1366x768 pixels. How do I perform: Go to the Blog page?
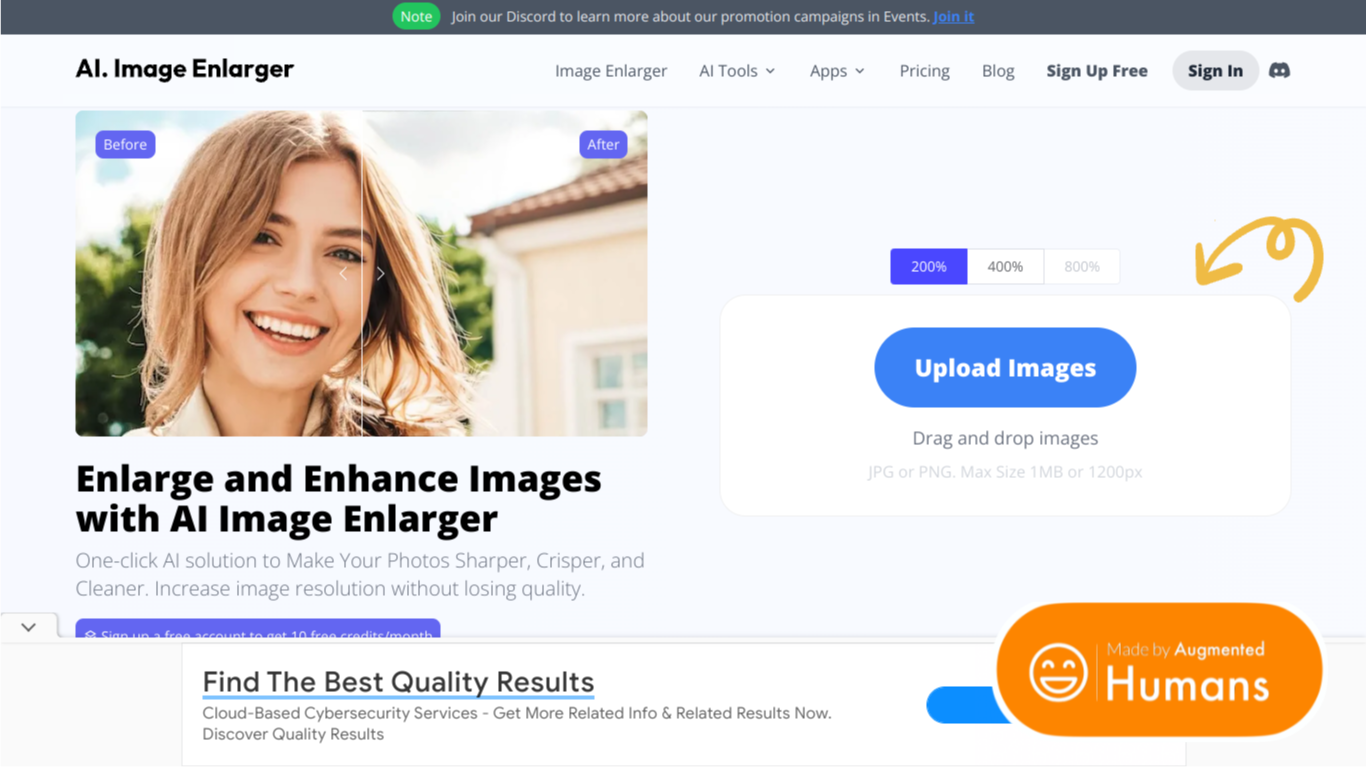pos(998,71)
